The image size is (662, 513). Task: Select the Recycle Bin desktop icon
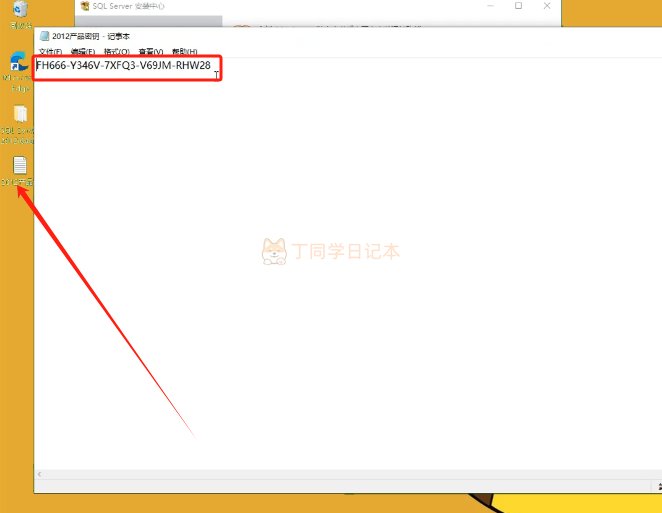(20, 15)
